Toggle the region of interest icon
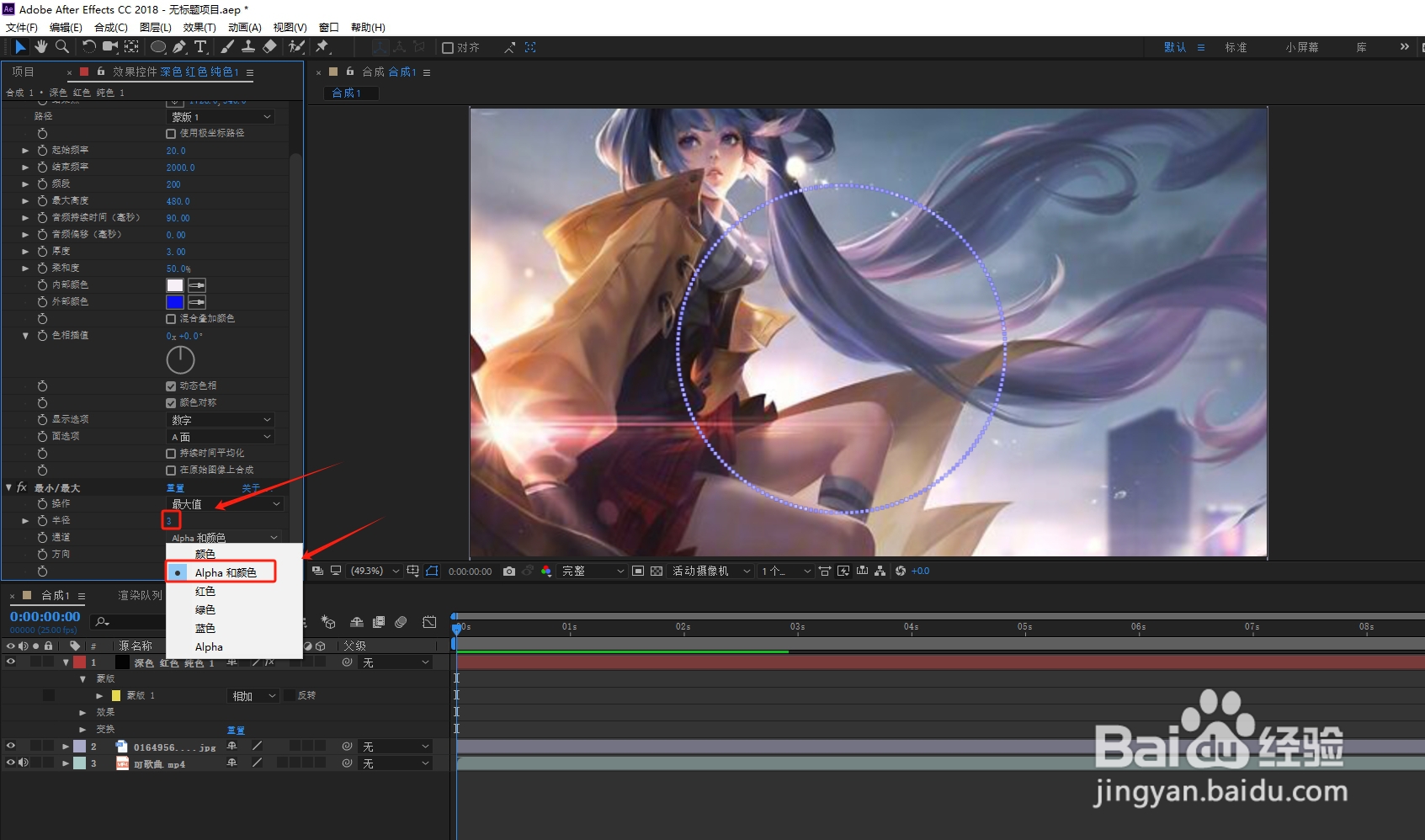 click(638, 571)
